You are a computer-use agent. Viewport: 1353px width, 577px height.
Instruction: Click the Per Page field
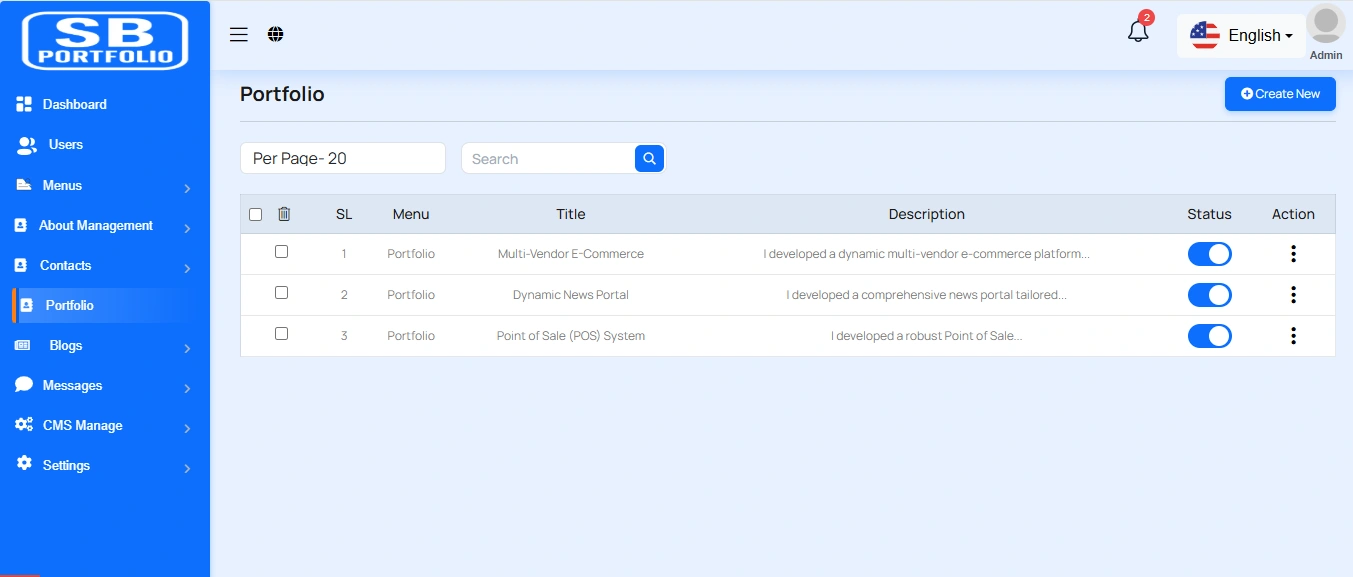click(x=342, y=158)
